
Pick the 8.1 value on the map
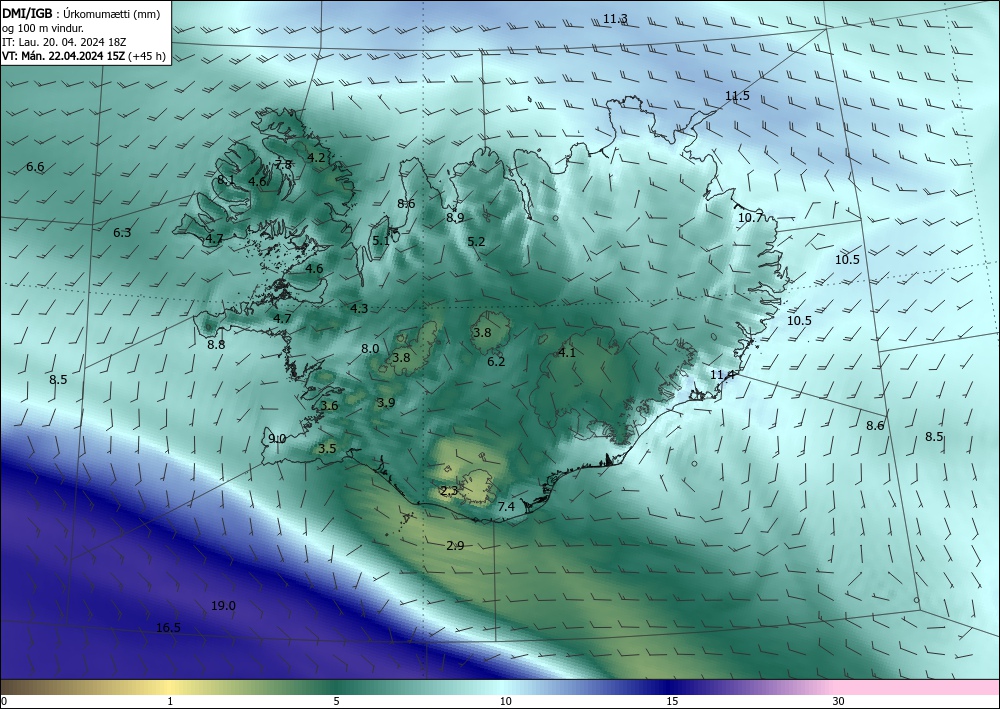click(x=226, y=180)
